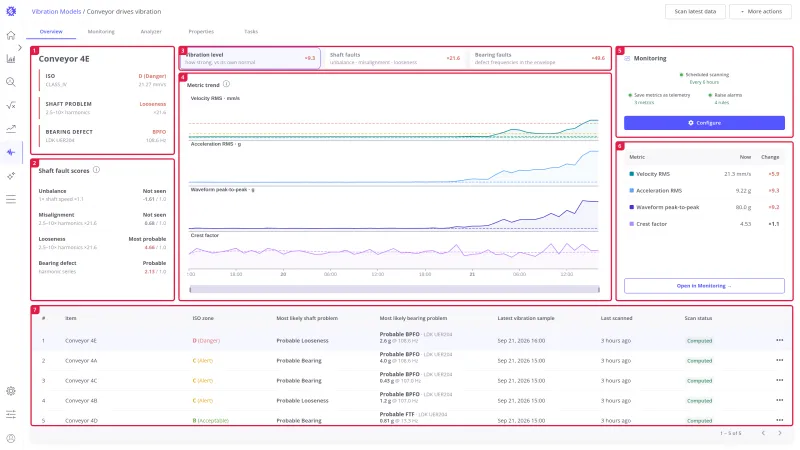Open the sparkle AI icon in sidebar
Image resolution: width=800 pixels, height=450 pixels.
tap(11, 176)
